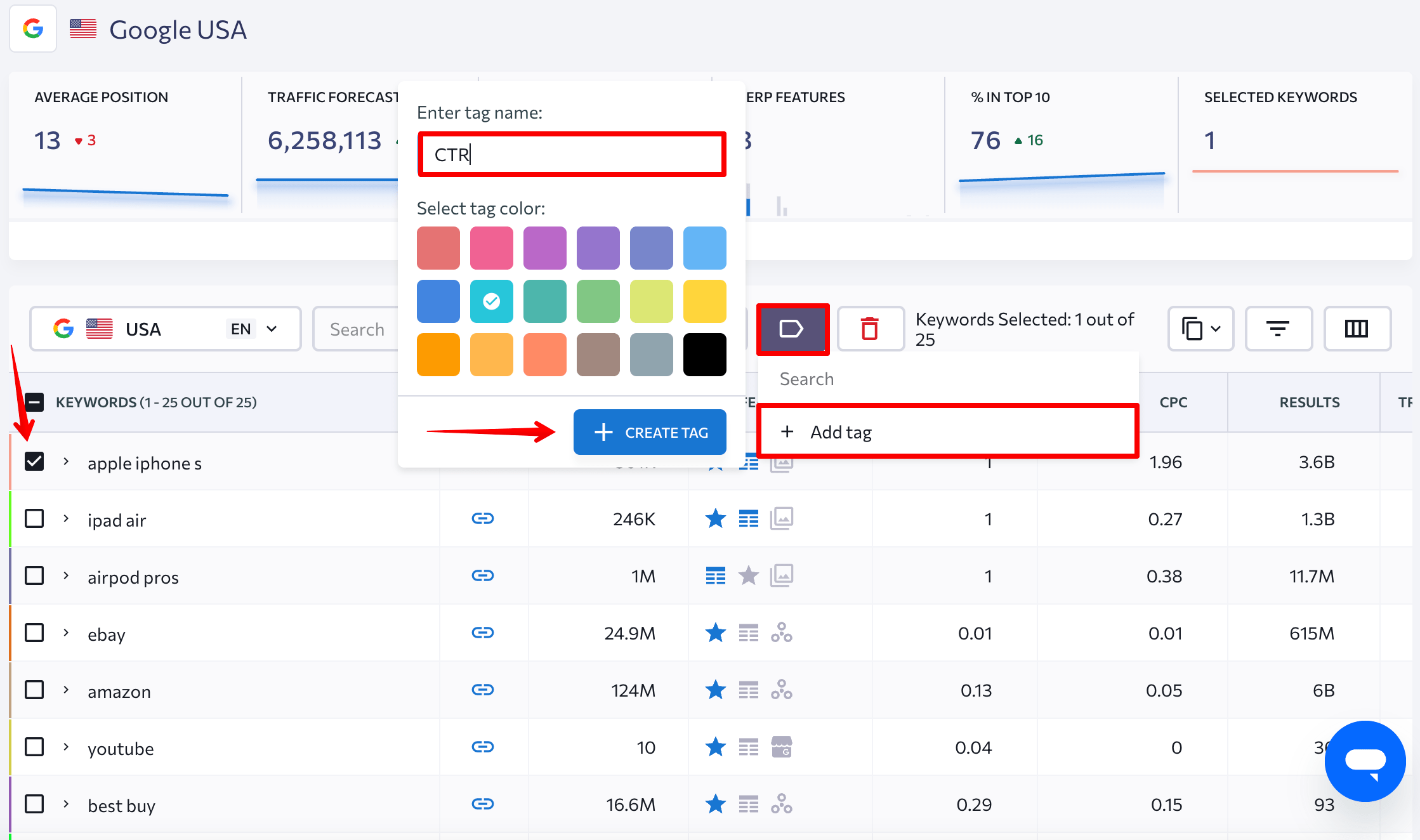Expand the amazon row
1420x840 pixels.
pos(66,690)
